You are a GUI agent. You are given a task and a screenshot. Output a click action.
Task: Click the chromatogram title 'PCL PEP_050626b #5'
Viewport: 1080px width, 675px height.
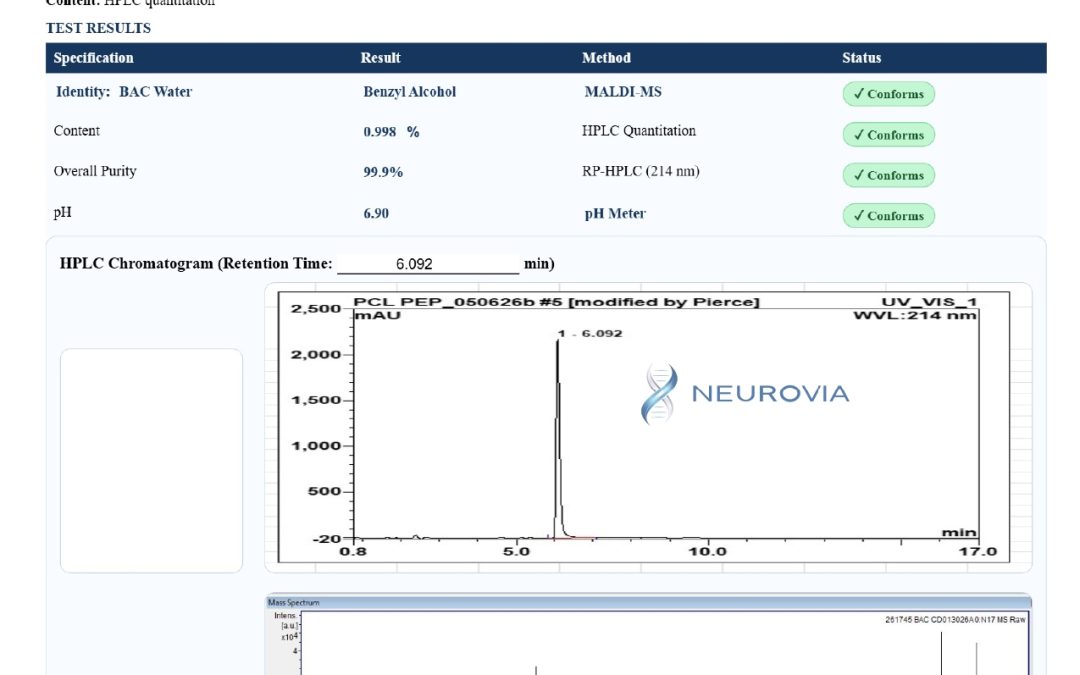pyautogui.click(x=556, y=302)
